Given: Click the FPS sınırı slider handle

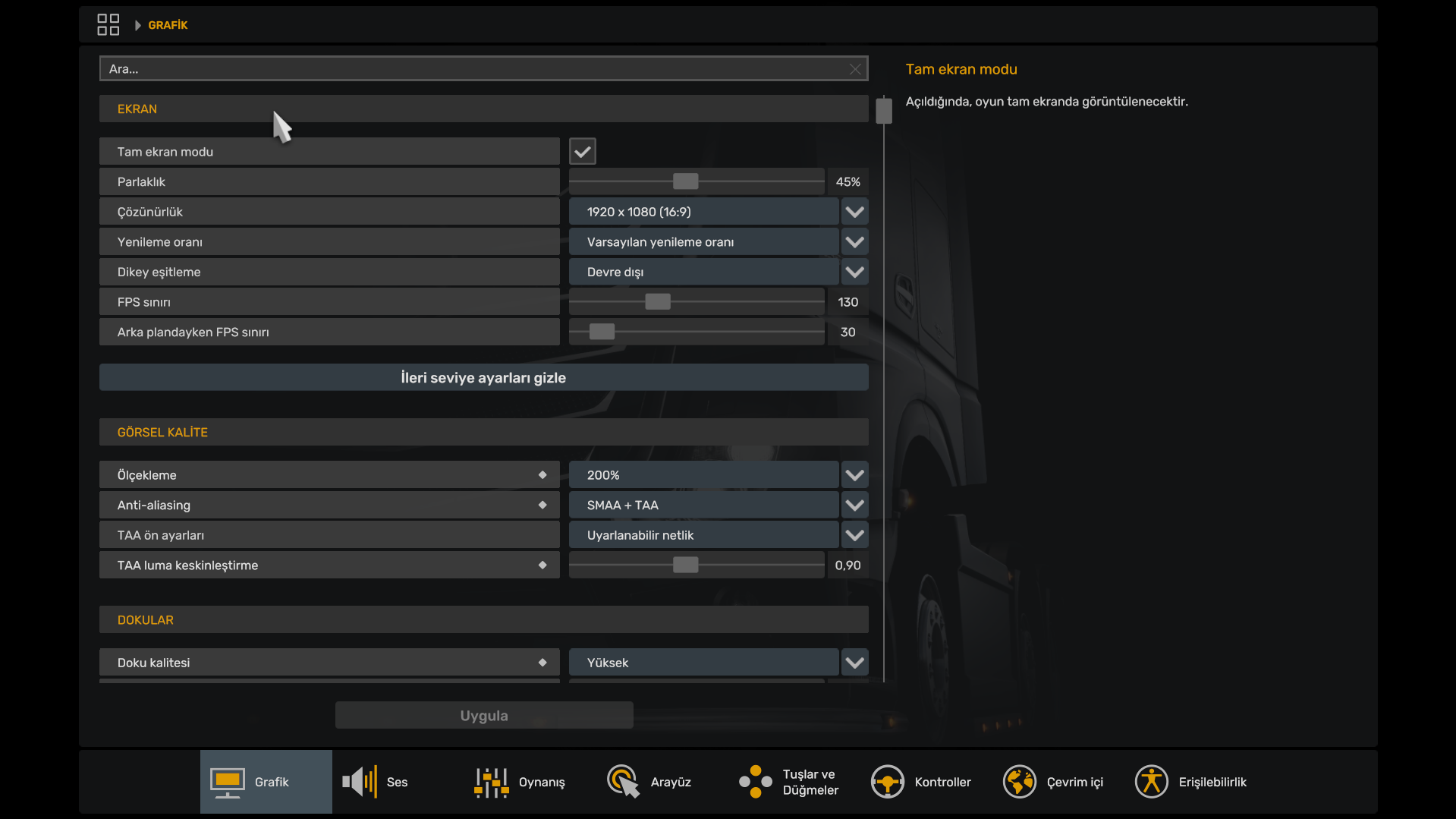Looking at the screenshot, I should pyautogui.click(x=658, y=302).
